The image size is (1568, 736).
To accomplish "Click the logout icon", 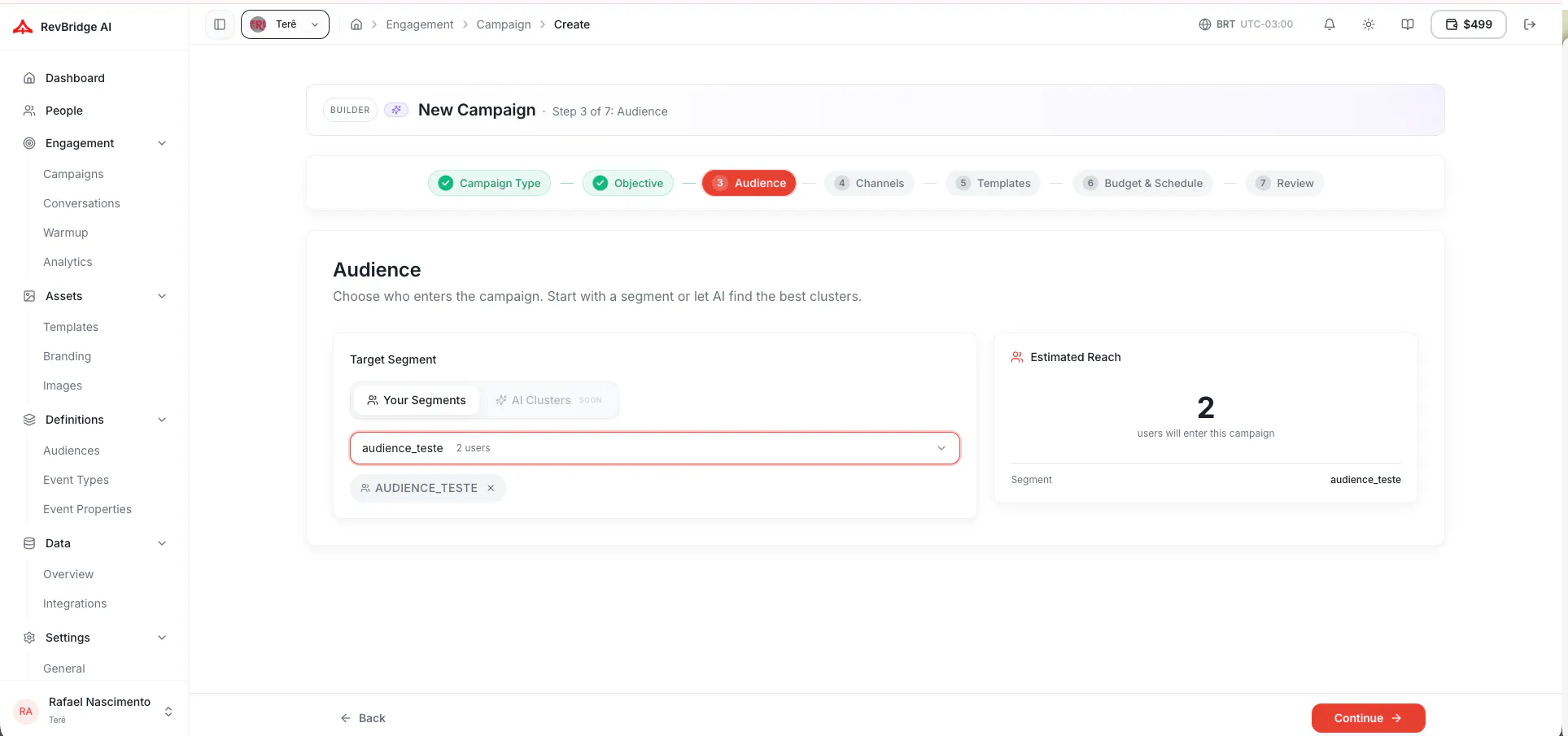I will click(x=1530, y=24).
